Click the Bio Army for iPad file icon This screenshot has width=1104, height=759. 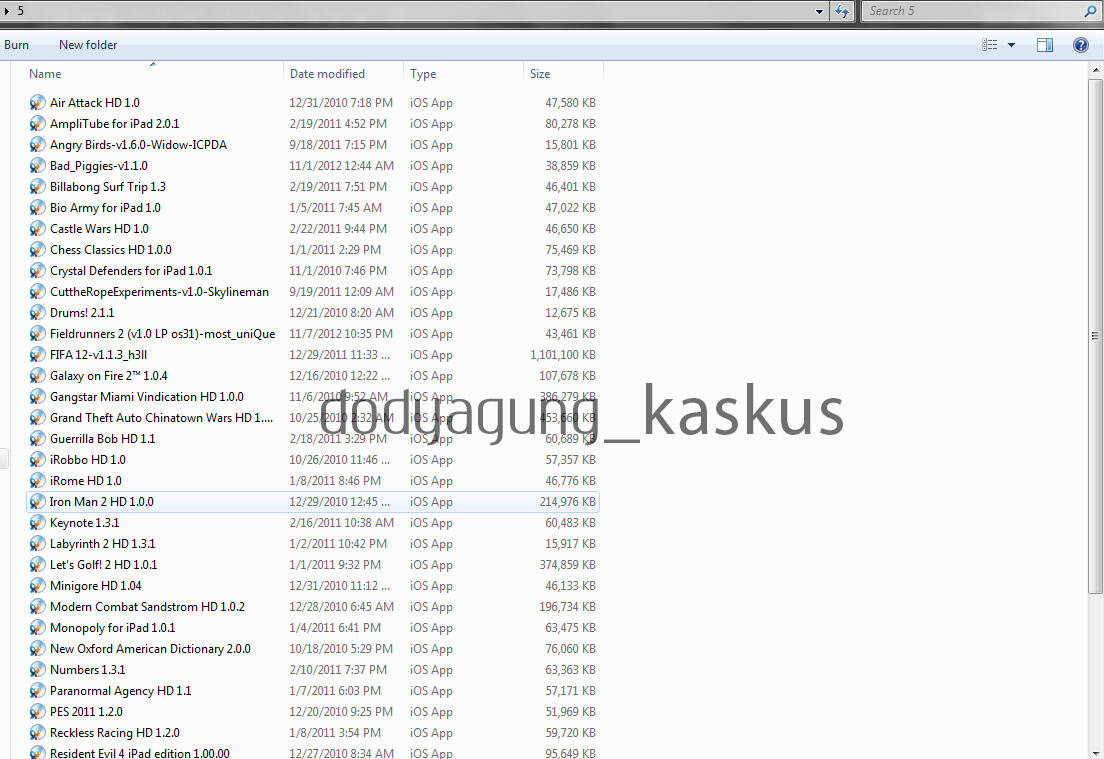click(37, 208)
